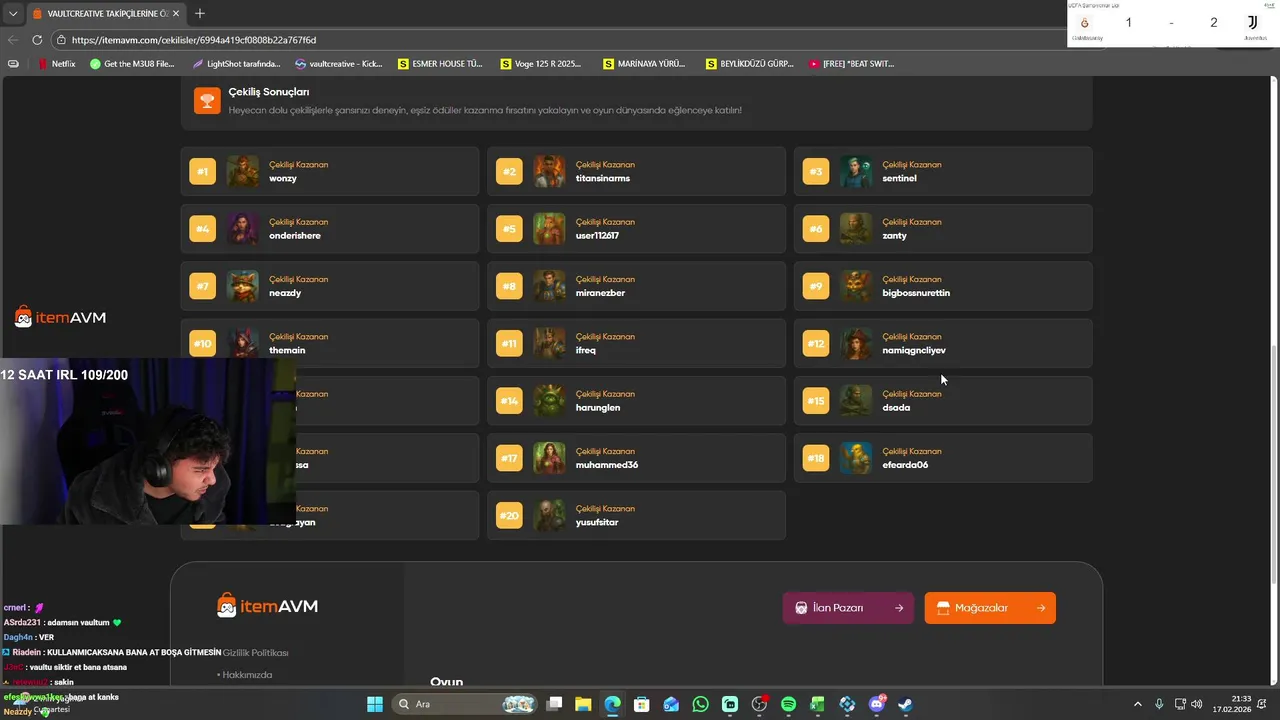1280x720 pixels.
Task: Open the BEYLİKDÜZÜ GÜRP bookmark
Action: pos(750,63)
